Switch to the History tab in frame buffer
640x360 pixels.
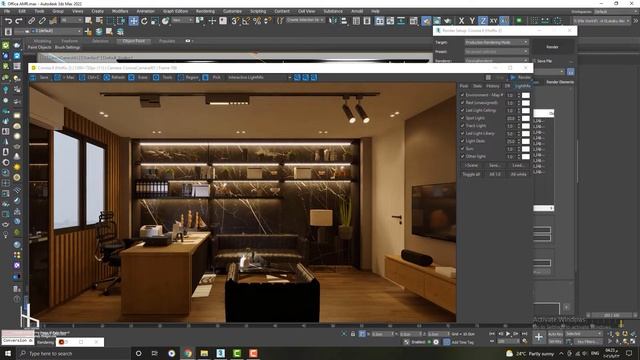click(x=493, y=86)
